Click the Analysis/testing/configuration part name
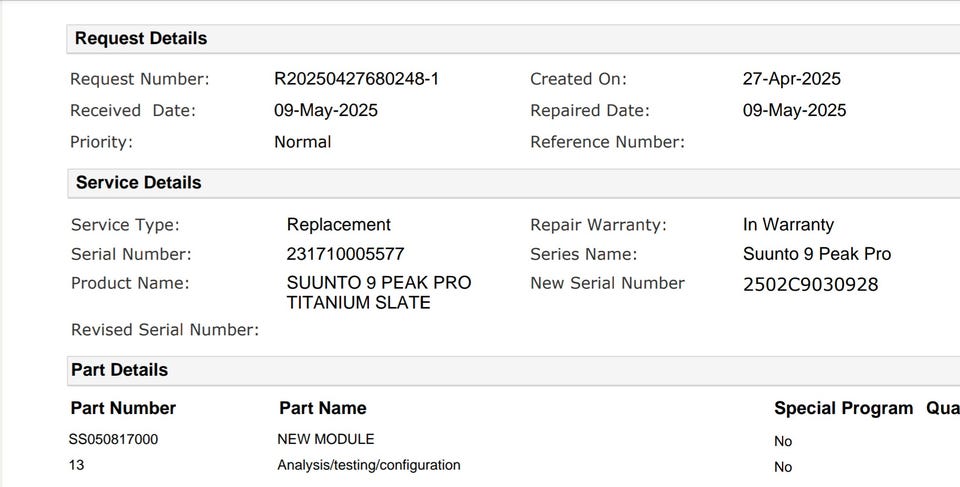960x487 pixels. coord(368,465)
